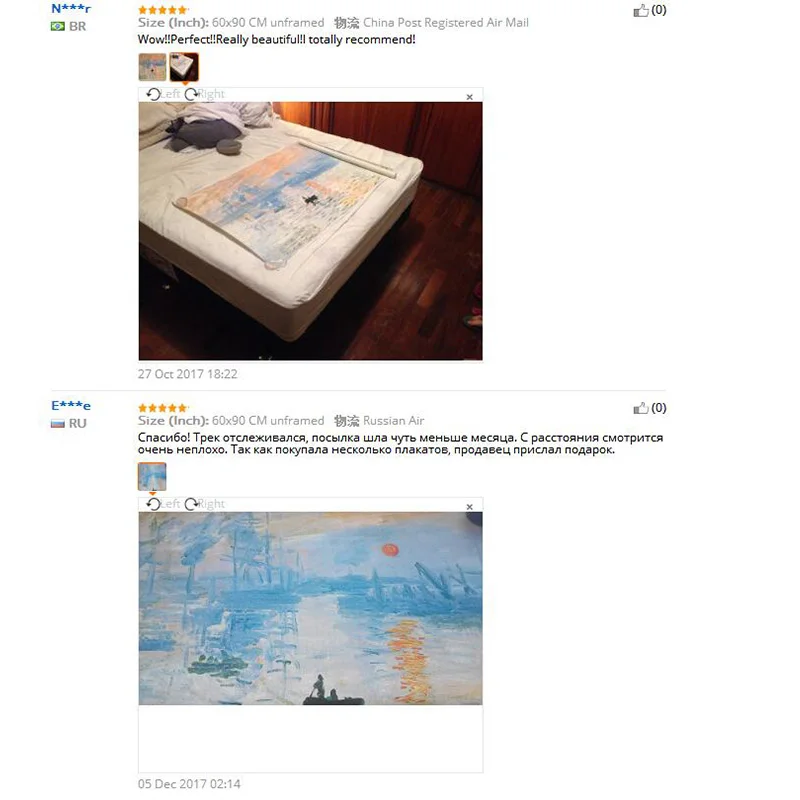Rotate second review photo left

coord(163,504)
